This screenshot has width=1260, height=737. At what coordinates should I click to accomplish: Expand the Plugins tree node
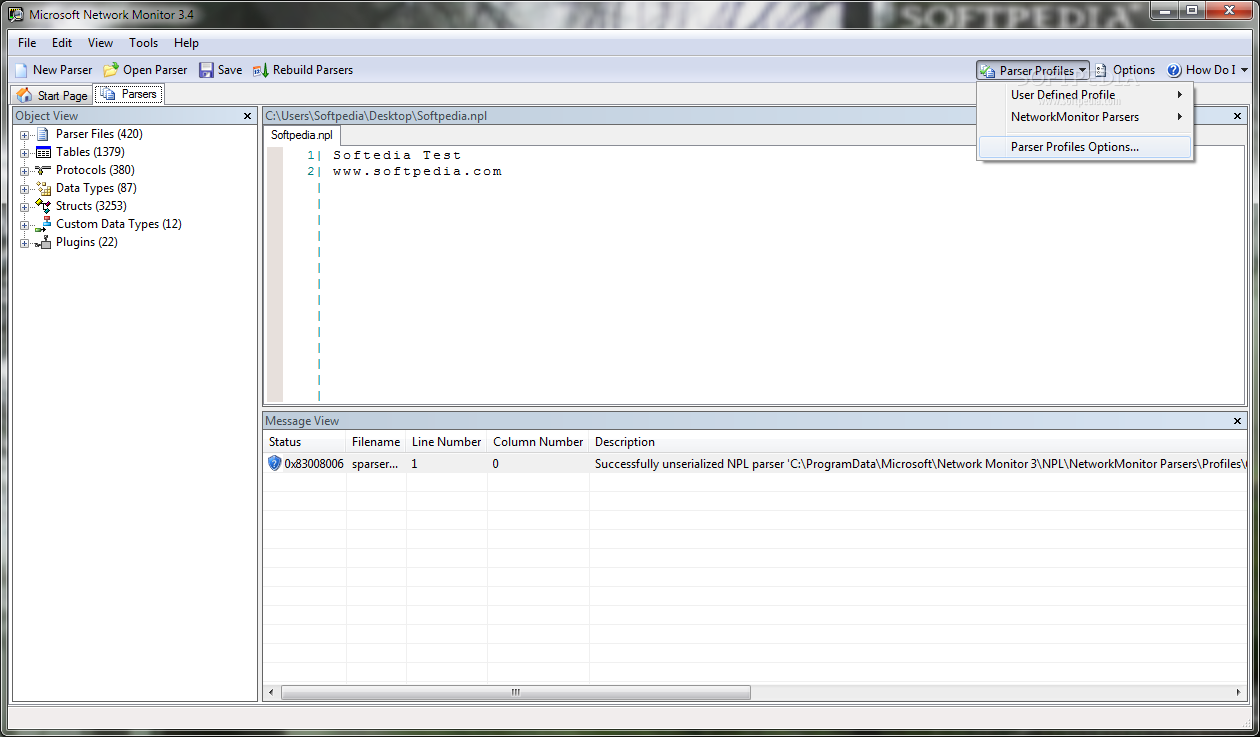pyautogui.click(x=25, y=242)
